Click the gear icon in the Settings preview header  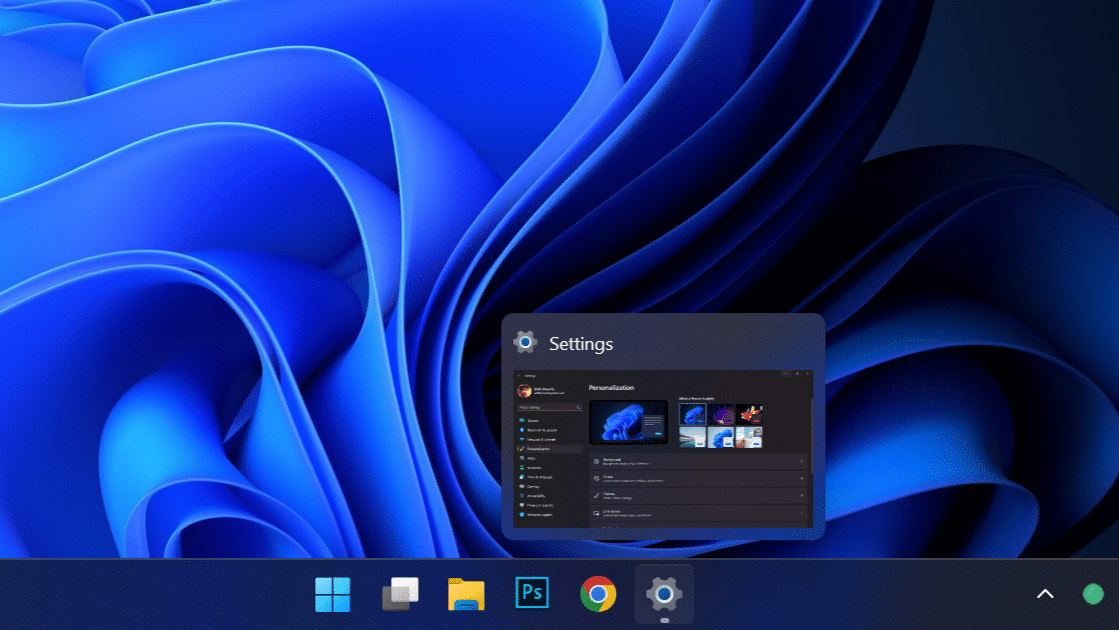point(525,343)
